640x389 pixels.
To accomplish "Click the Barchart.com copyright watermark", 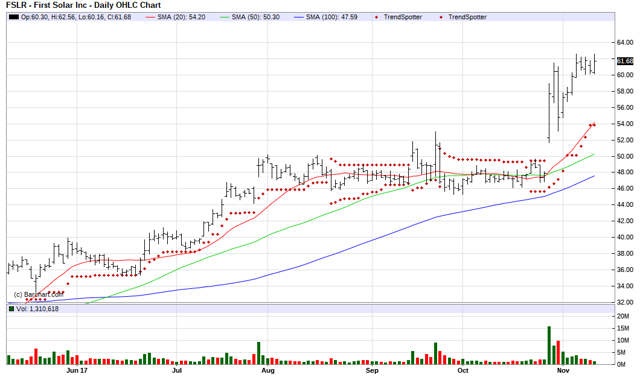I will pyautogui.click(x=39, y=294).
